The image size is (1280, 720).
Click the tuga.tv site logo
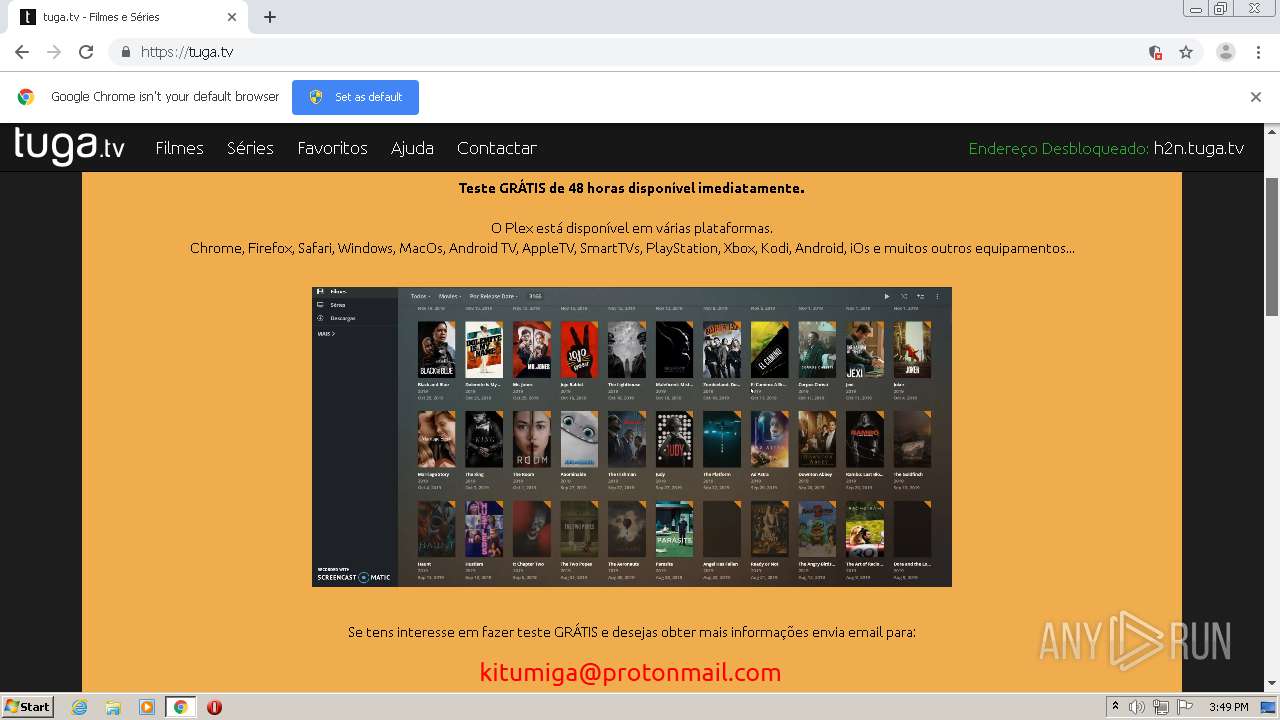point(69,147)
